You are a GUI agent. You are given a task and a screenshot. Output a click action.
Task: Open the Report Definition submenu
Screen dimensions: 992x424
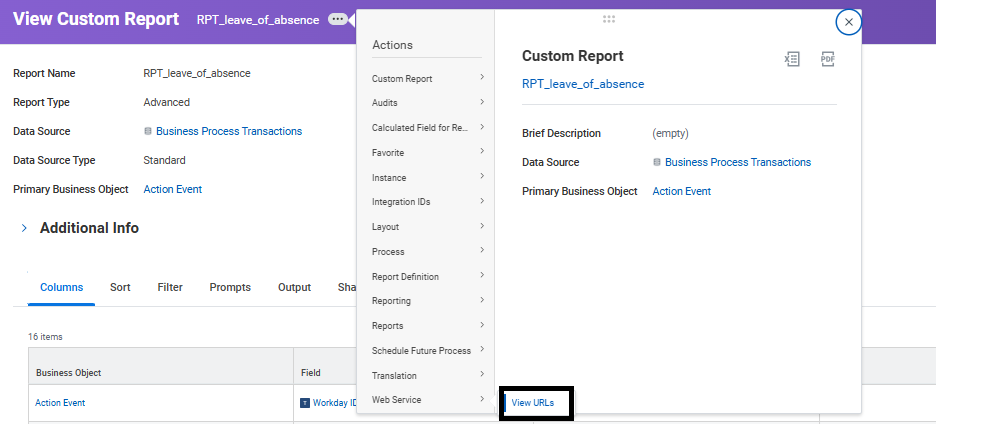pyautogui.click(x=428, y=277)
